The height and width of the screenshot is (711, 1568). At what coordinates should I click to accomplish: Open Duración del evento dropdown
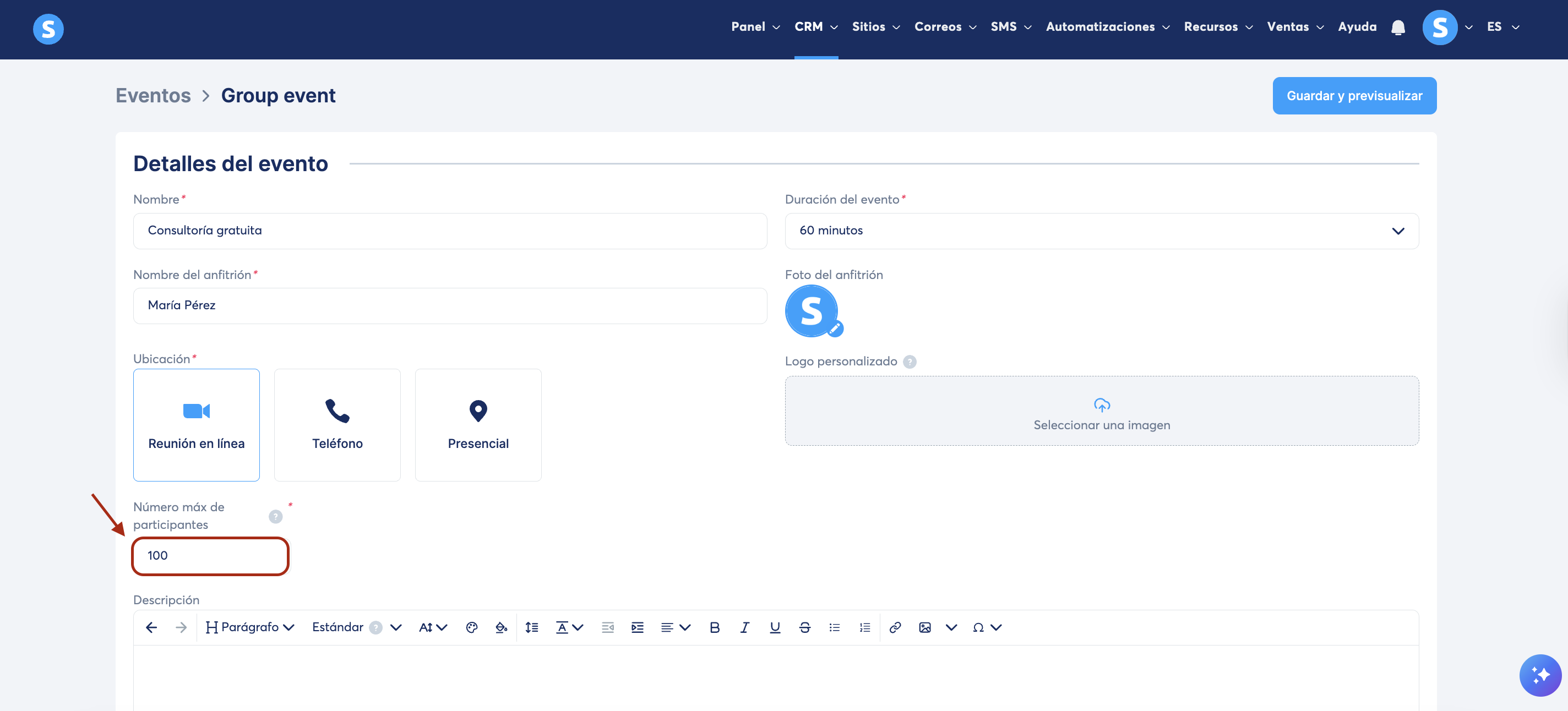pos(1101,231)
